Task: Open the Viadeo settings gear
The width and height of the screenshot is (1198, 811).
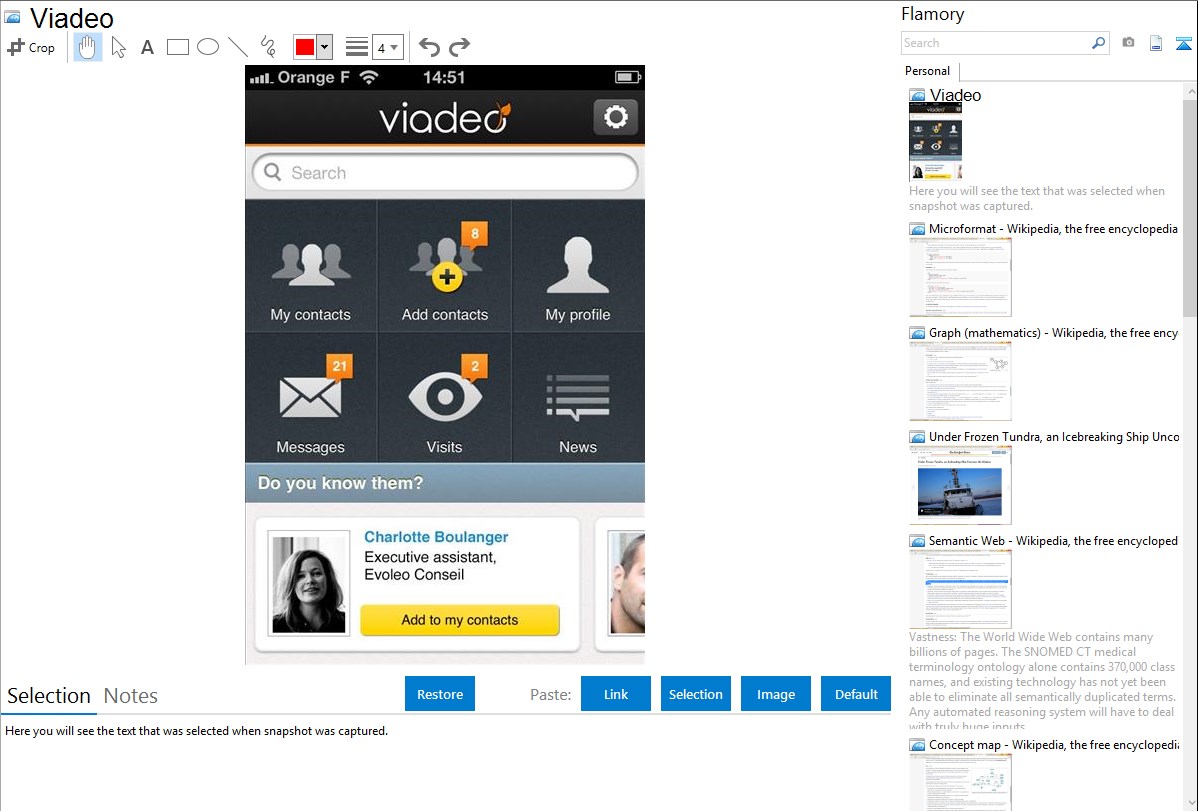Action: pyautogui.click(x=616, y=117)
